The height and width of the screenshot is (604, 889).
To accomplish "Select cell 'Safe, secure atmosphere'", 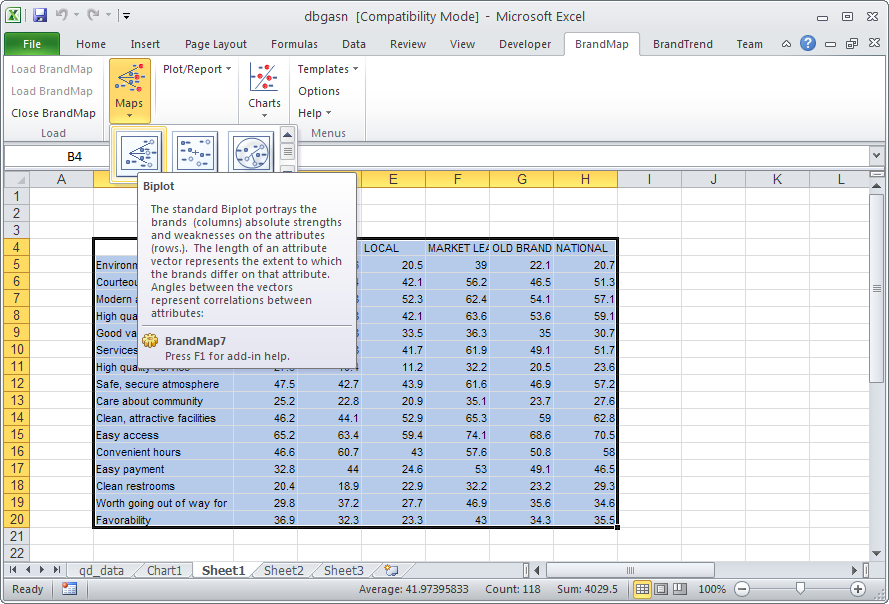I will (164, 384).
